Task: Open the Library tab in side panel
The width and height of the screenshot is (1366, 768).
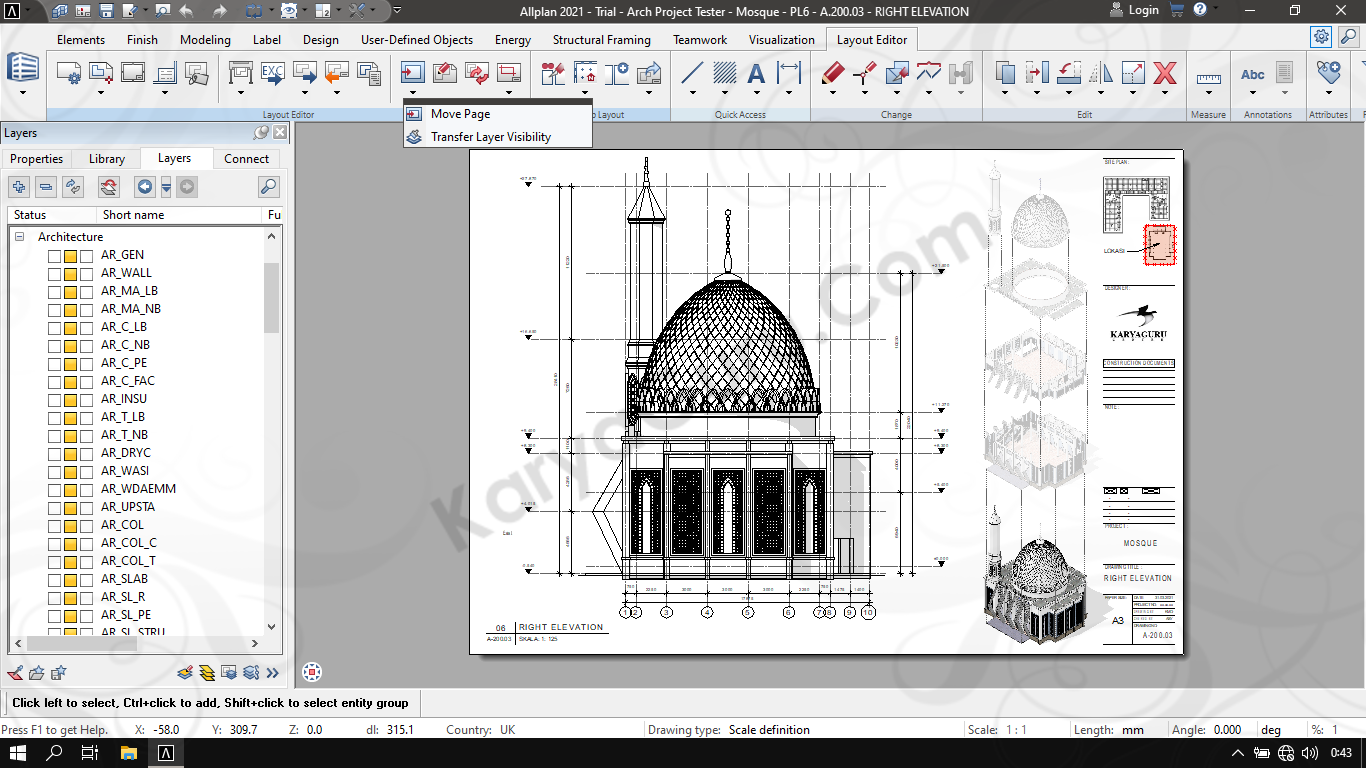Action: 107,159
